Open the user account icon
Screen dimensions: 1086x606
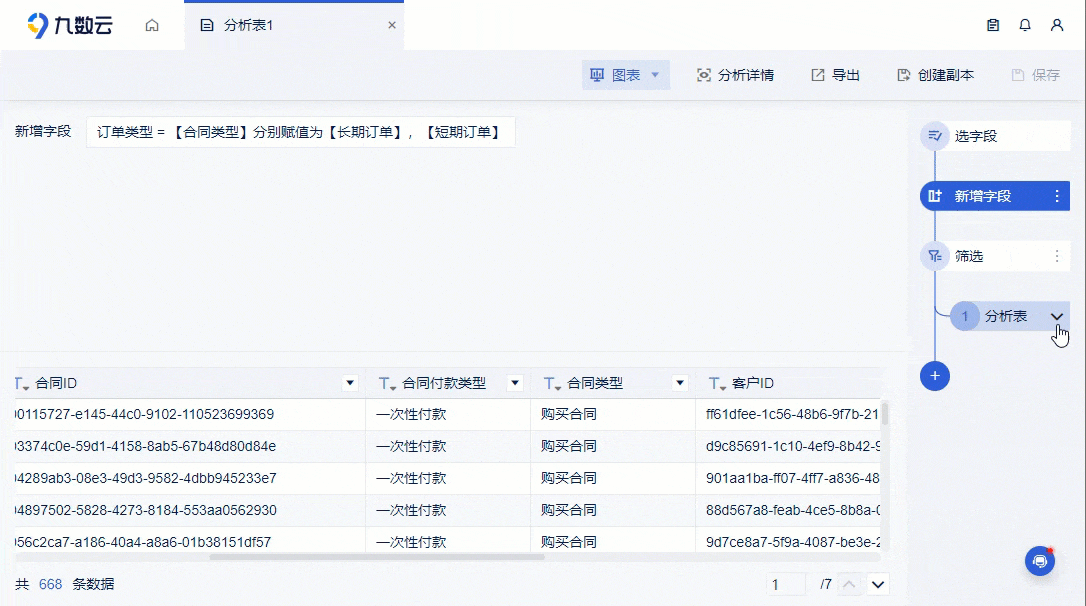pyautogui.click(x=1058, y=24)
